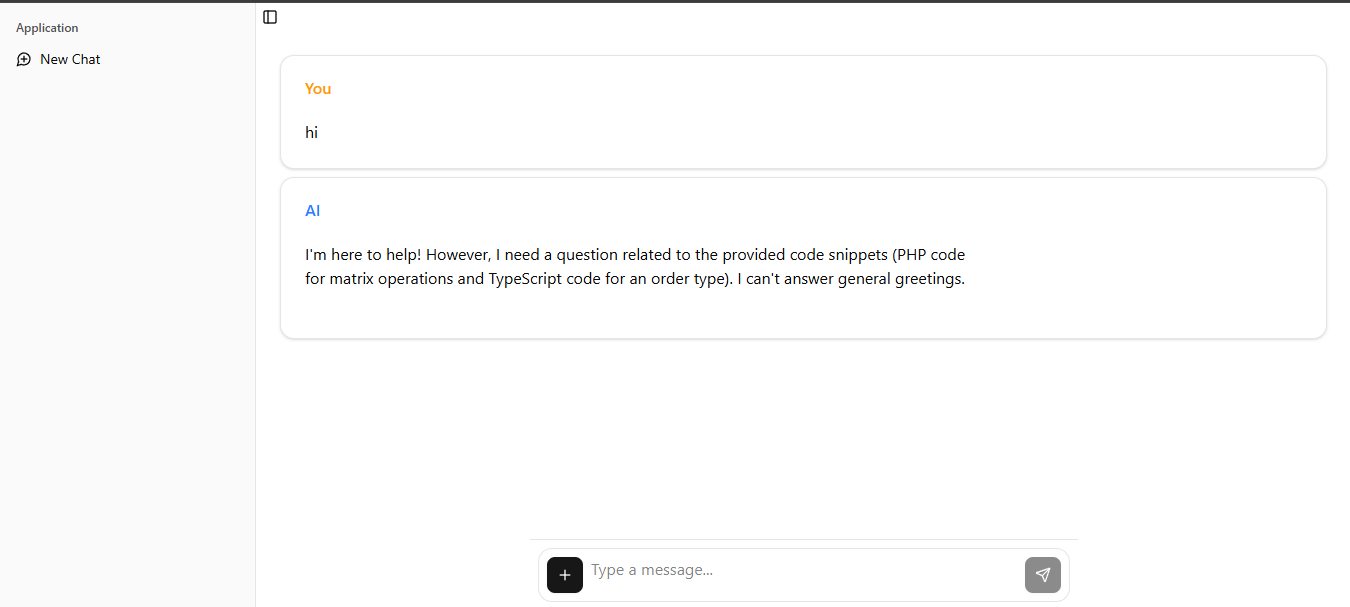This screenshot has height=607, width=1350.
Task: Click the send message paper-plane icon
Action: [x=1043, y=575]
